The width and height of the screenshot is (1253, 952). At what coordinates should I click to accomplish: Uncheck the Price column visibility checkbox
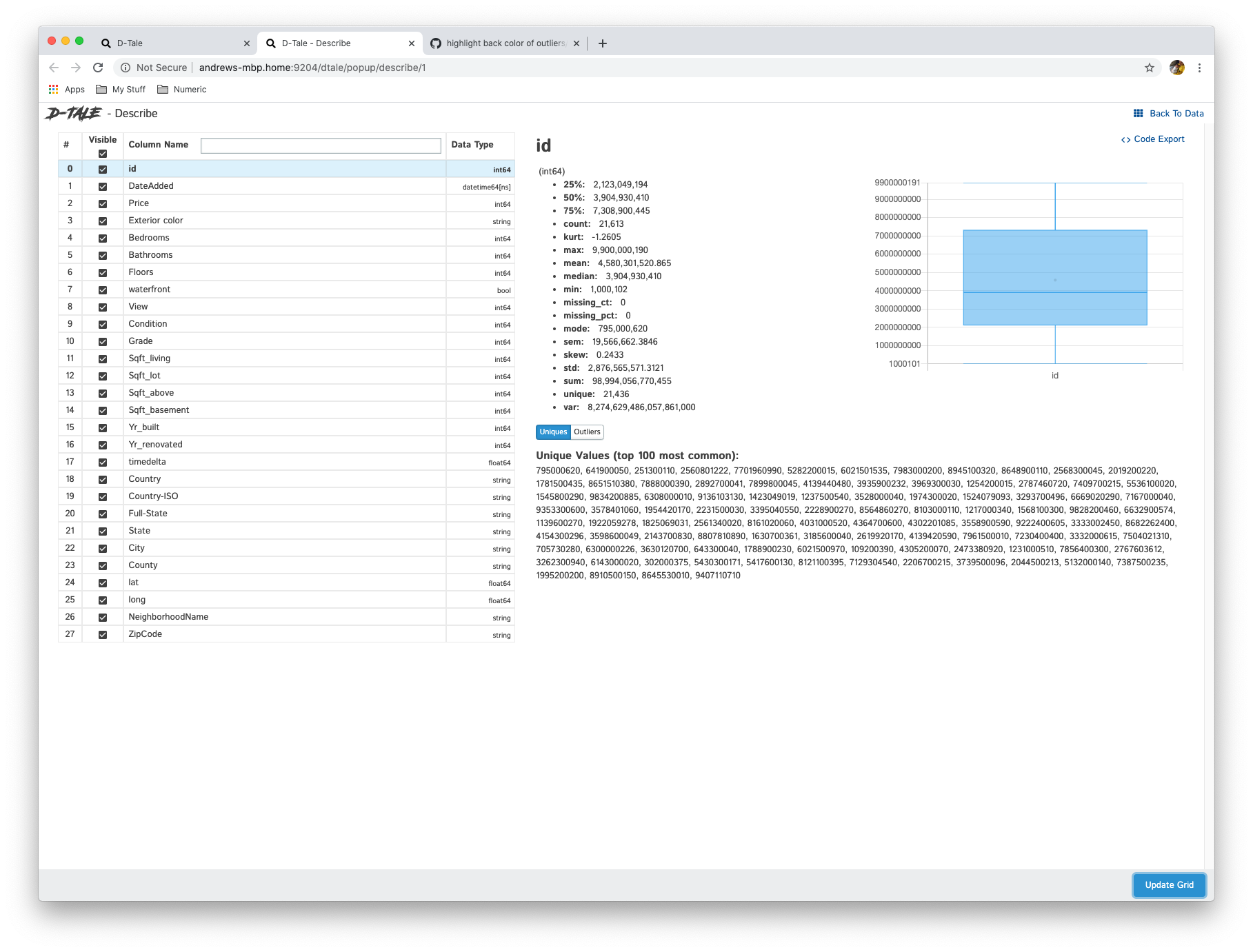click(x=103, y=203)
